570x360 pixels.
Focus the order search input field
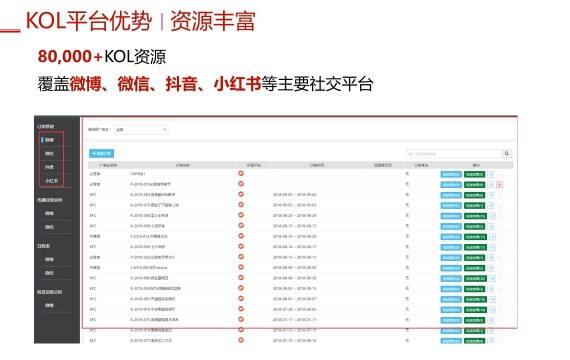pyautogui.click(x=454, y=154)
